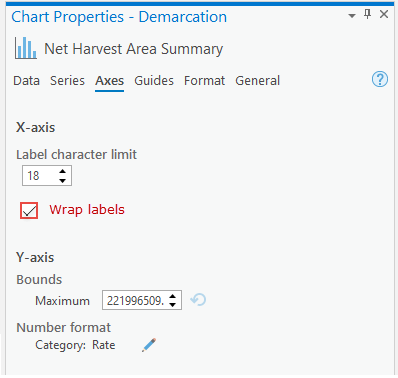
Task: Uncheck the Wrap labels checkbox
Action: (x=29, y=210)
